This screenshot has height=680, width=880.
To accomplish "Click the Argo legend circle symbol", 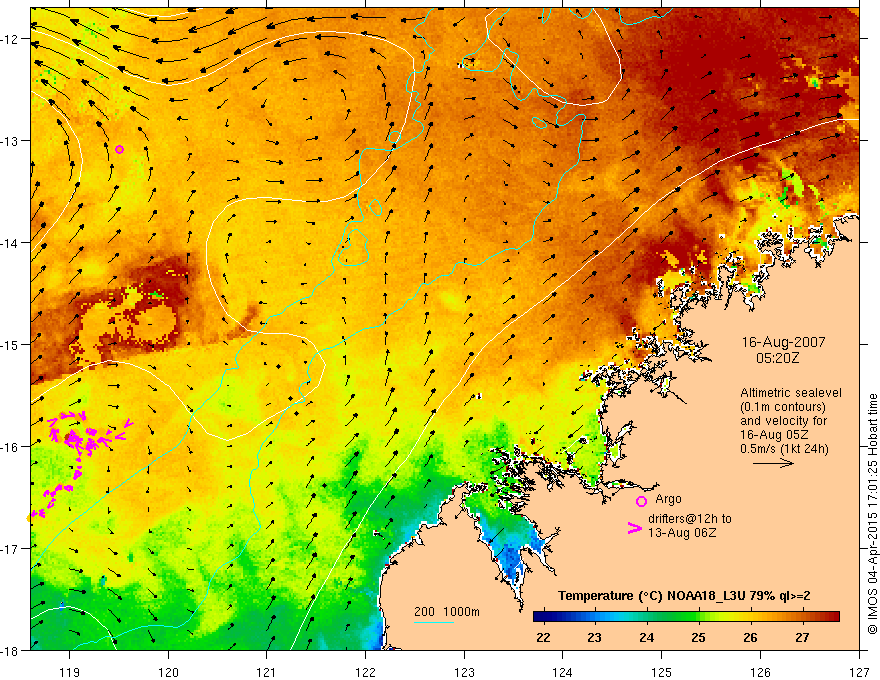I will point(641,501).
